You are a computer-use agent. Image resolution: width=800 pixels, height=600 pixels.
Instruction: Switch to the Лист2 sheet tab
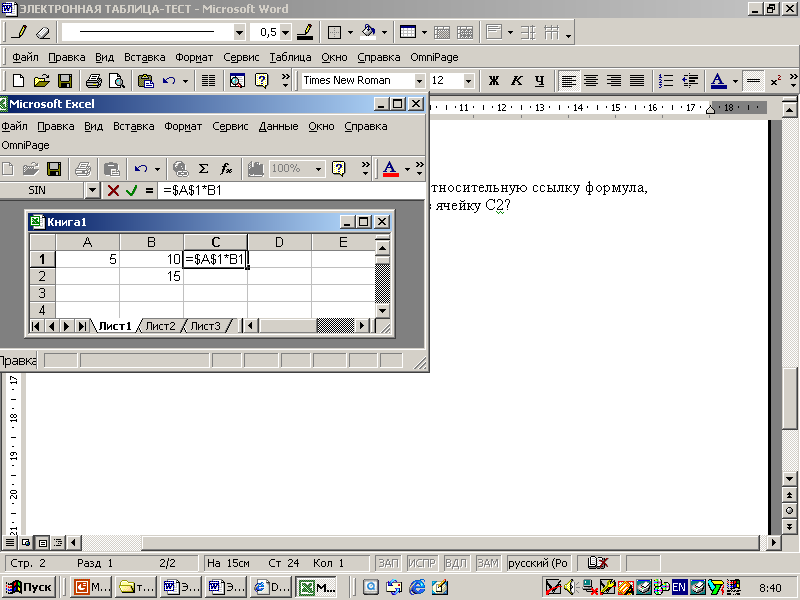tap(160, 326)
